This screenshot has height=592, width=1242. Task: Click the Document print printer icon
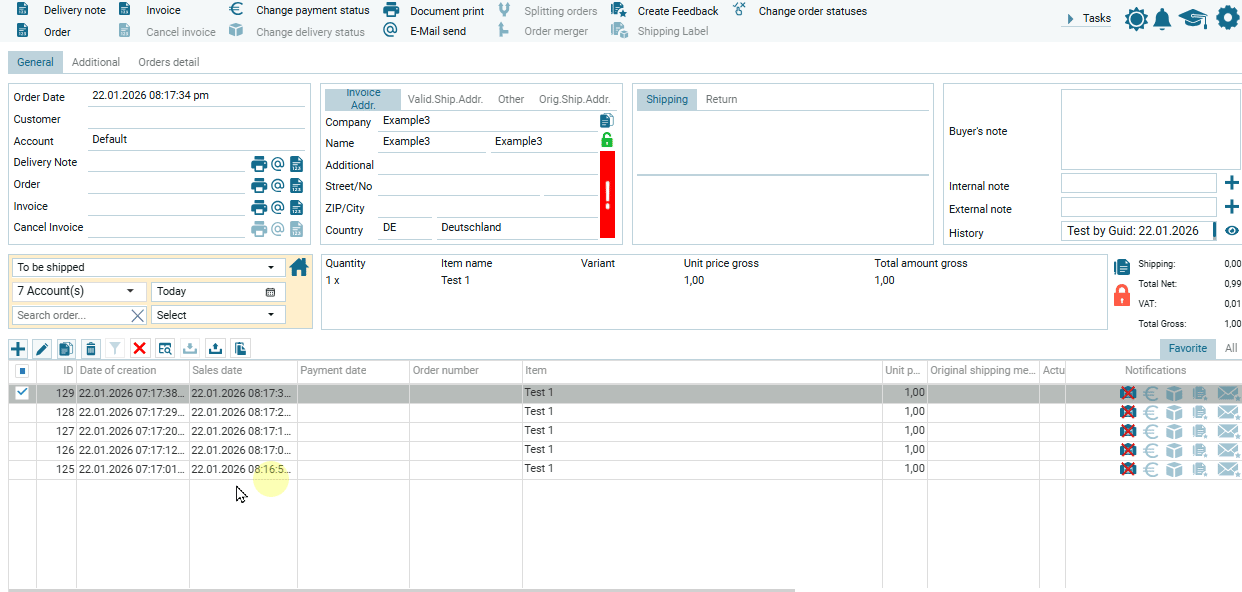tap(392, 10)
